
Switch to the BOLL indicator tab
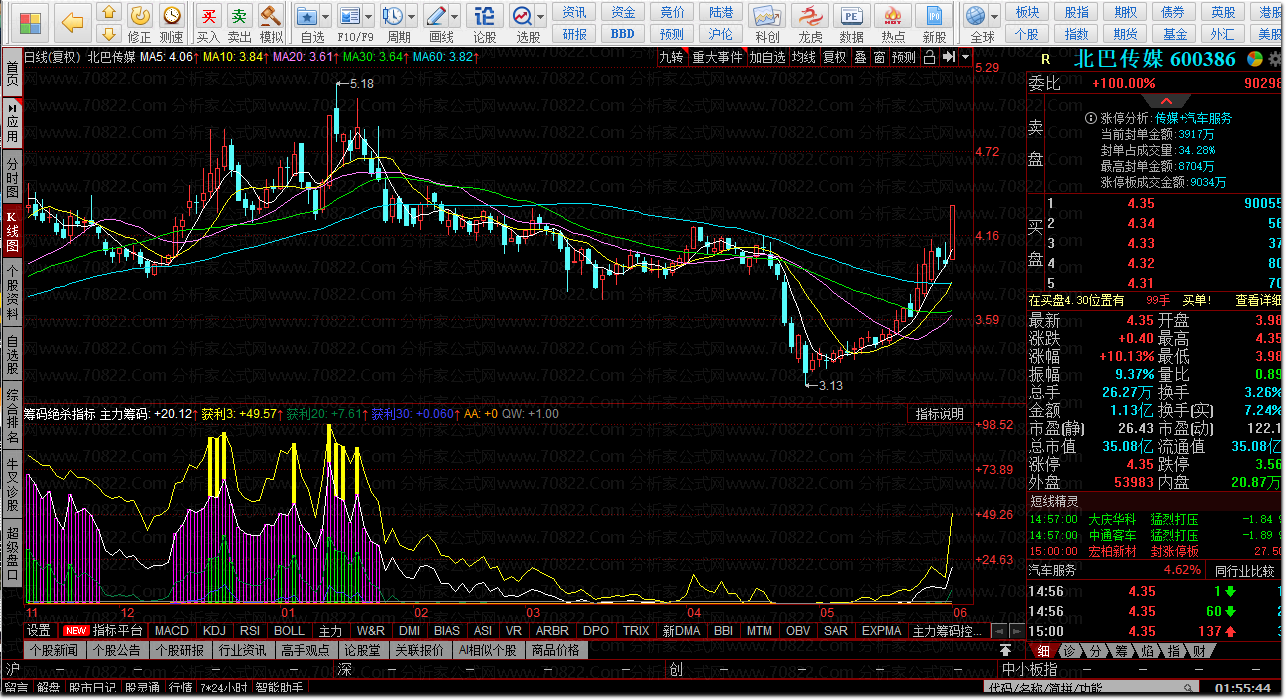289,631
